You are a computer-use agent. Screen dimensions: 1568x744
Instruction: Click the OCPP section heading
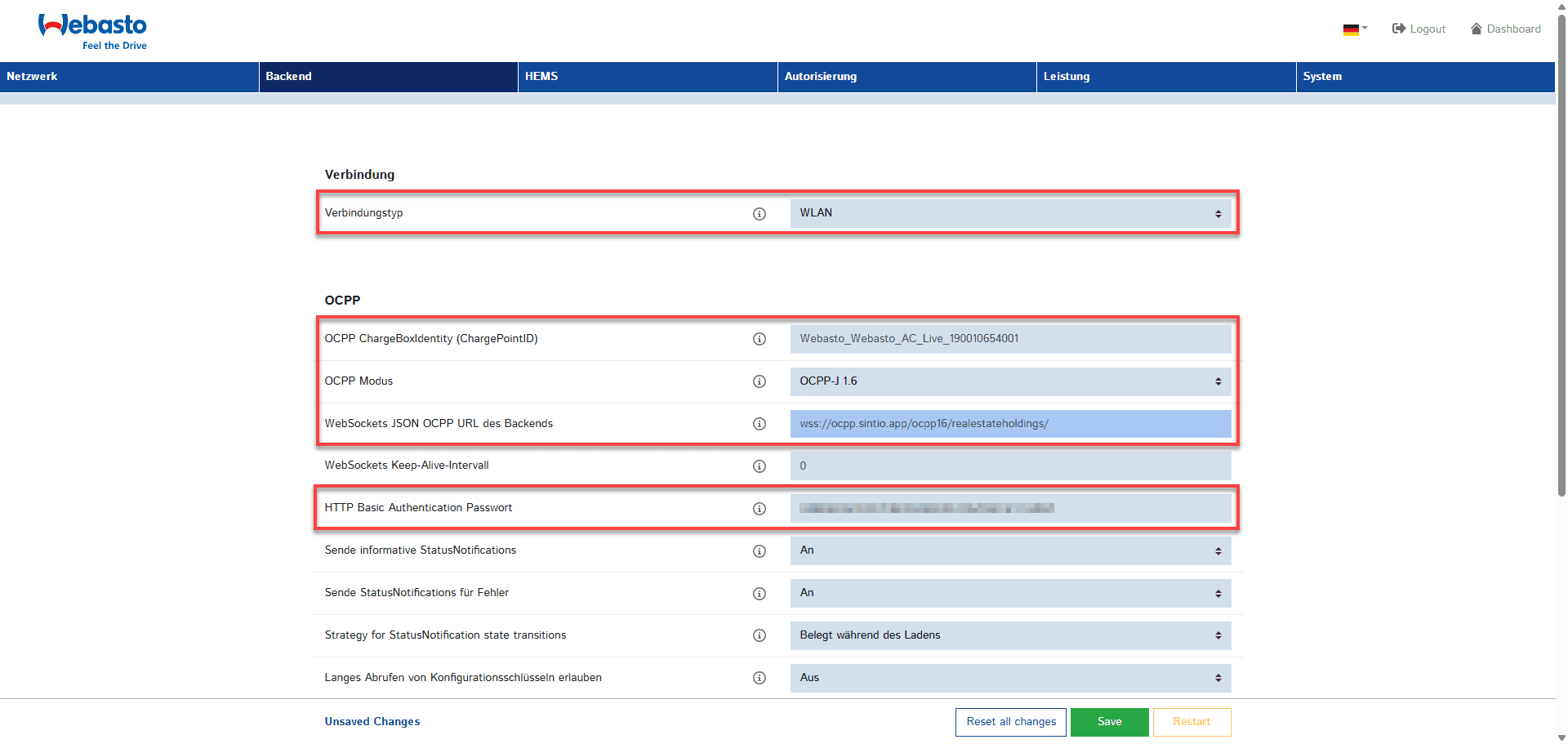[x=342, y=301]
